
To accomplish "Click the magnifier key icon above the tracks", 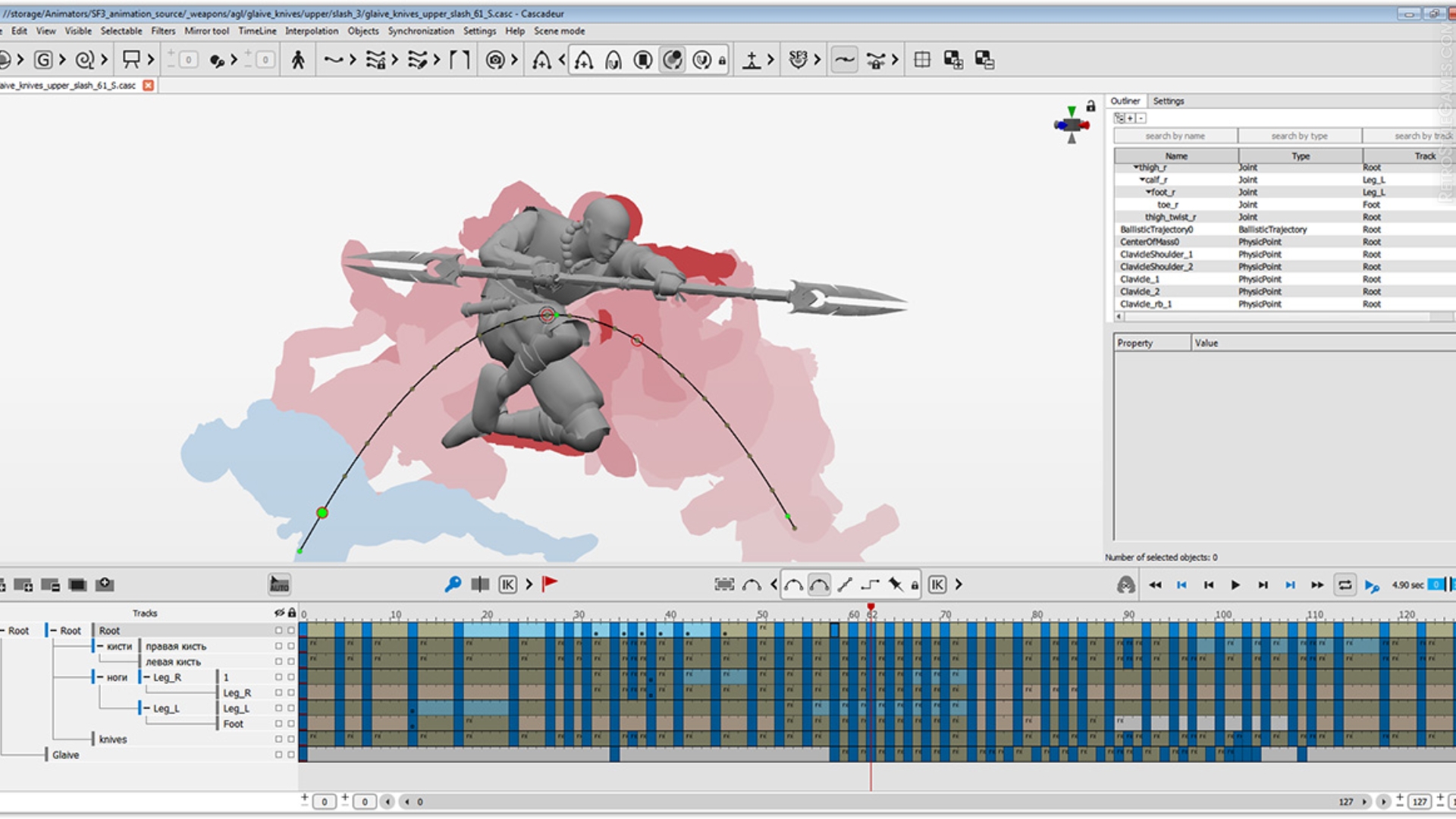I will [455, 585].
